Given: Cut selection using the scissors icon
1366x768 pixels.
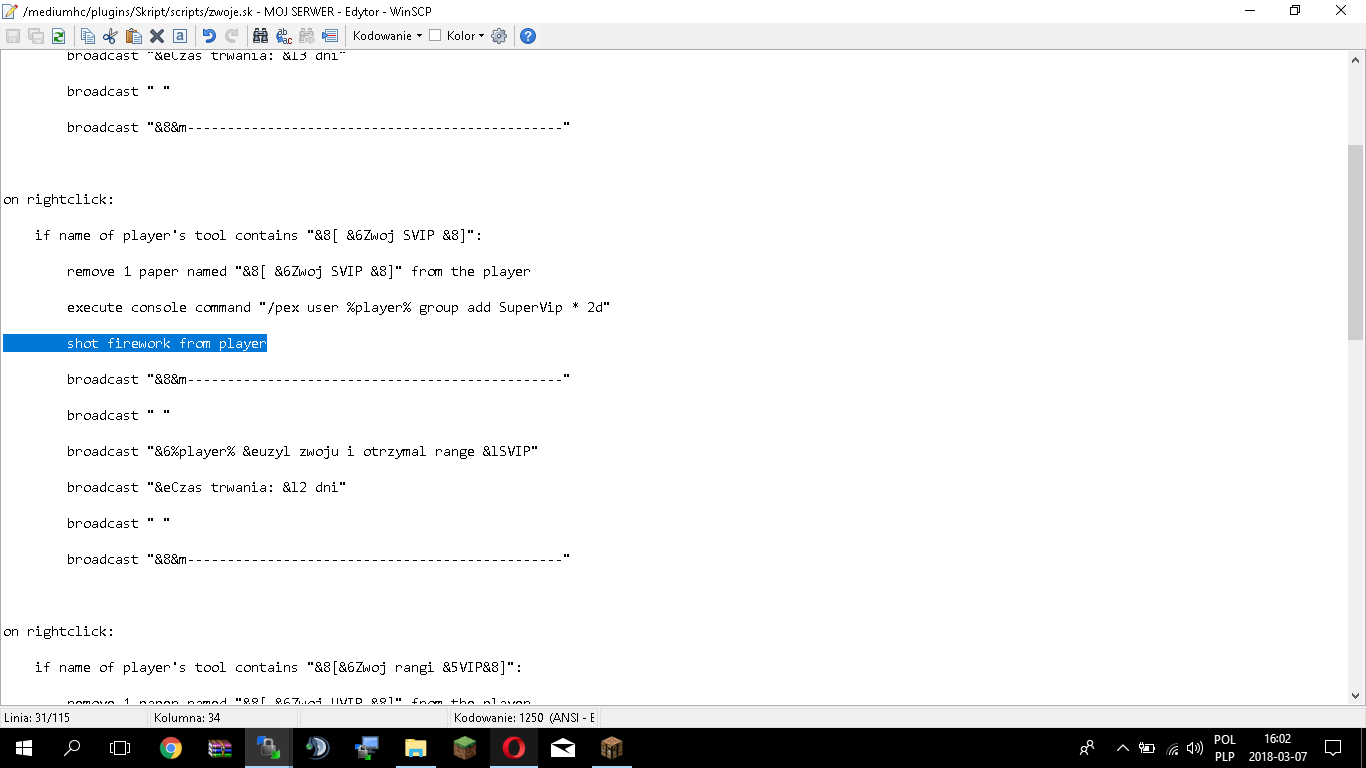Looking at the screenshot, I should click(x=111, y=36).
